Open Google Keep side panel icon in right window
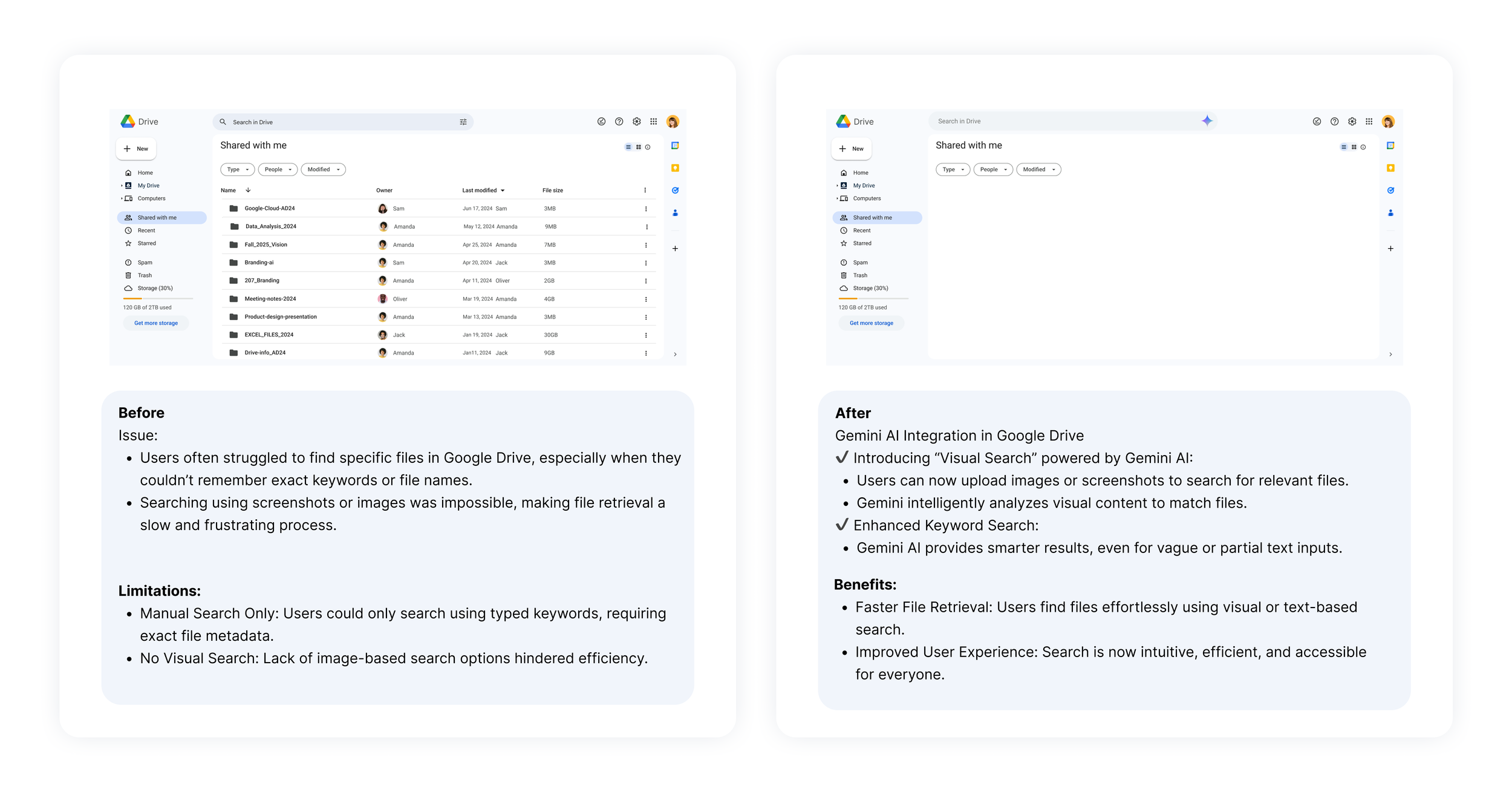 (1390, 168)
